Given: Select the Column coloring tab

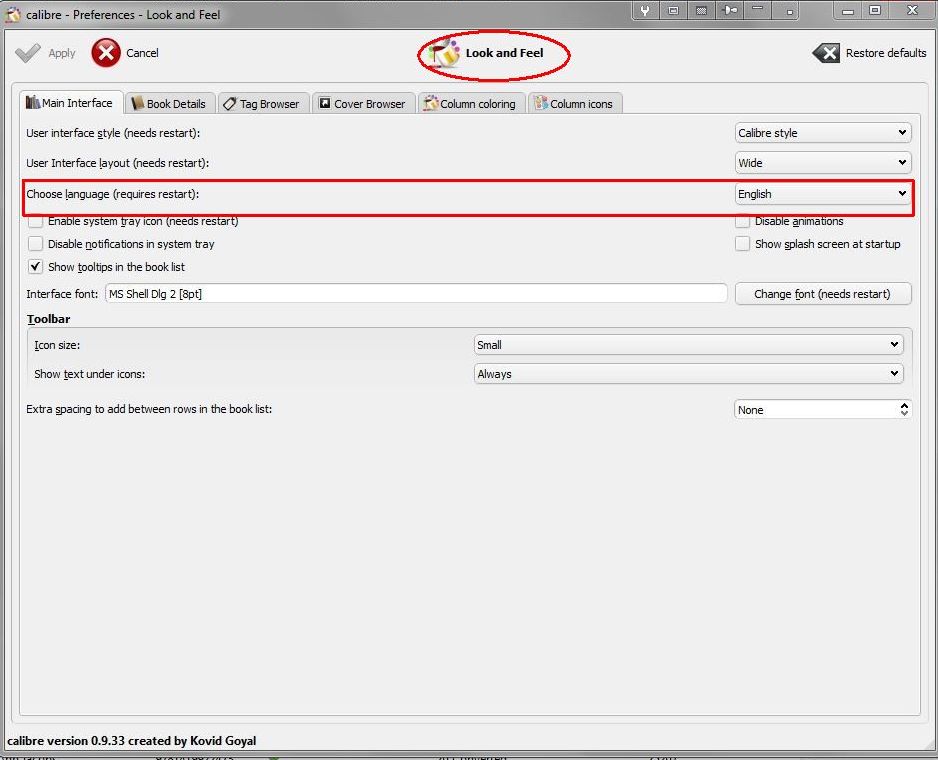Looking at the screenshot, I should click(470, 104).
